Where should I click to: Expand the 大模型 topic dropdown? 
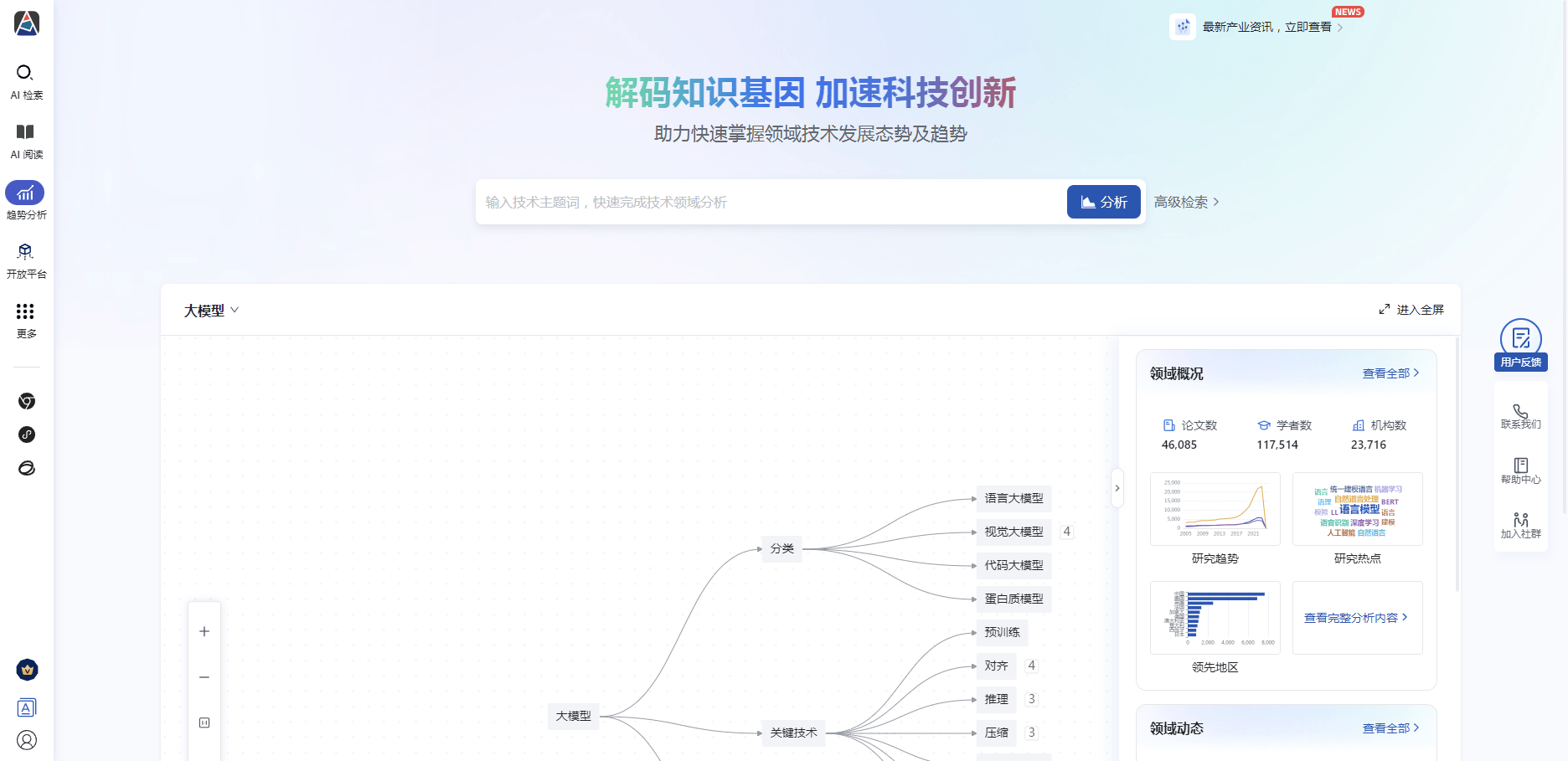point(211,311)
